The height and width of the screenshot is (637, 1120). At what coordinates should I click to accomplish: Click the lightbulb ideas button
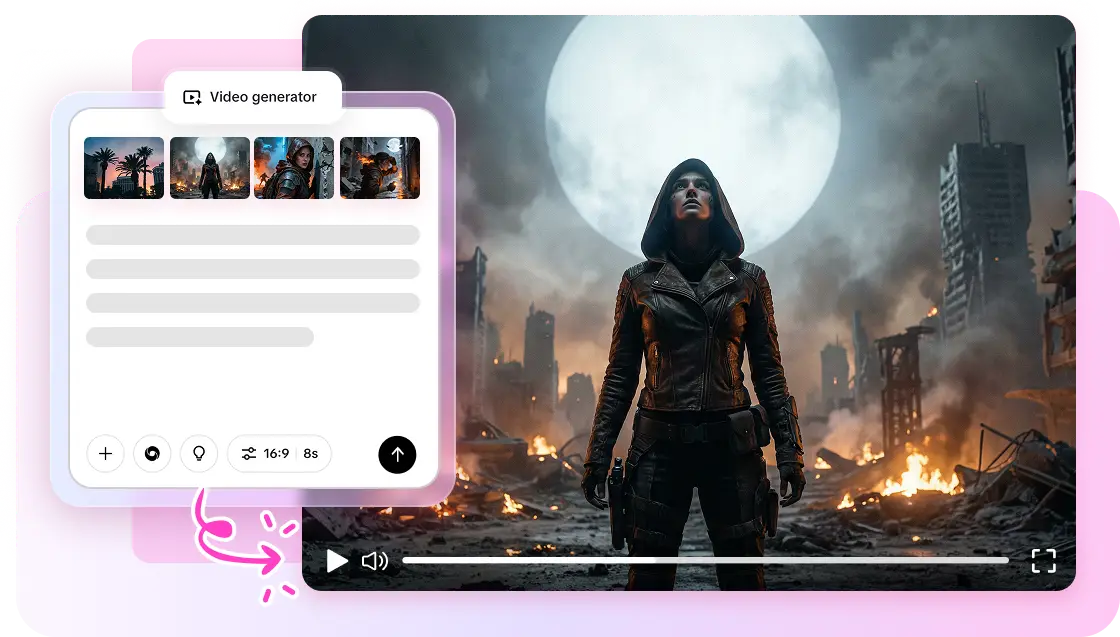tap(199, 453)
